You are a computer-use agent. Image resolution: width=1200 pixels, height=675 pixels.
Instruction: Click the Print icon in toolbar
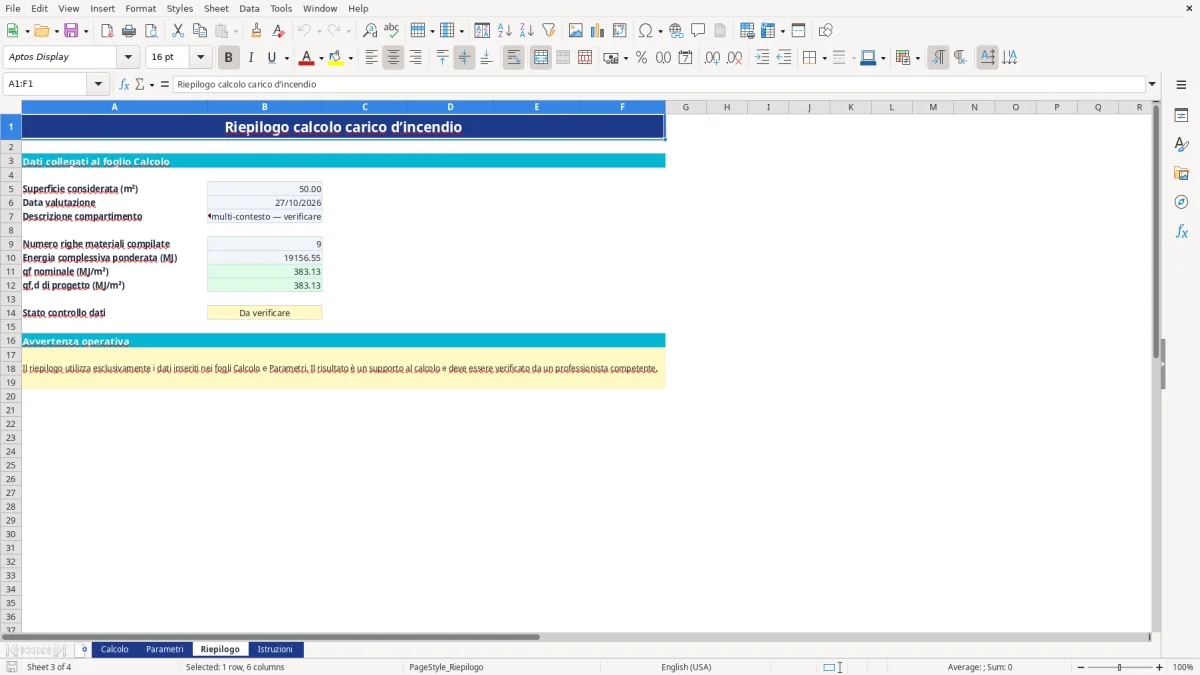129,31
